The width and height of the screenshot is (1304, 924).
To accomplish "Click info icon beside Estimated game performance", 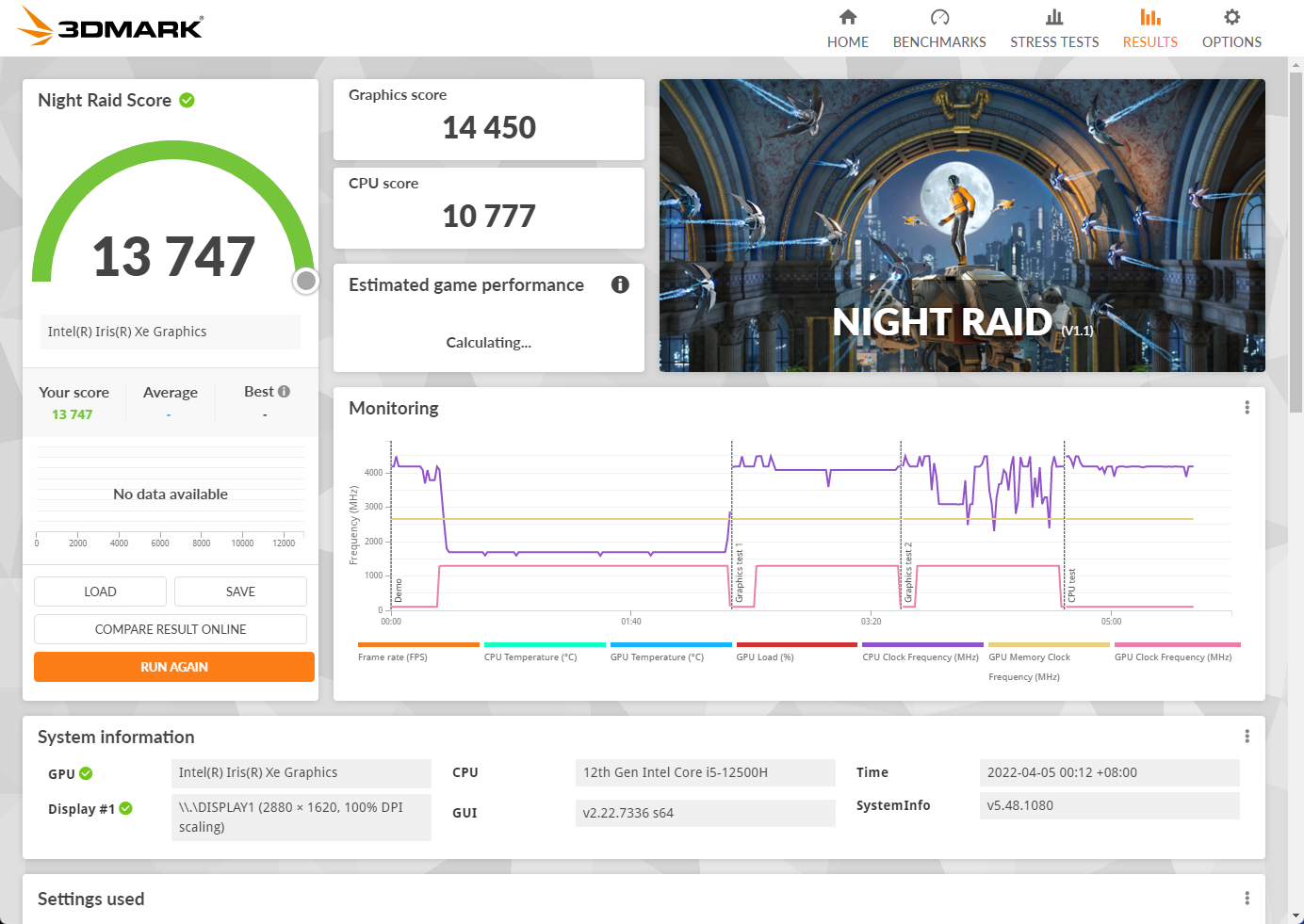I will click(620, 284).
